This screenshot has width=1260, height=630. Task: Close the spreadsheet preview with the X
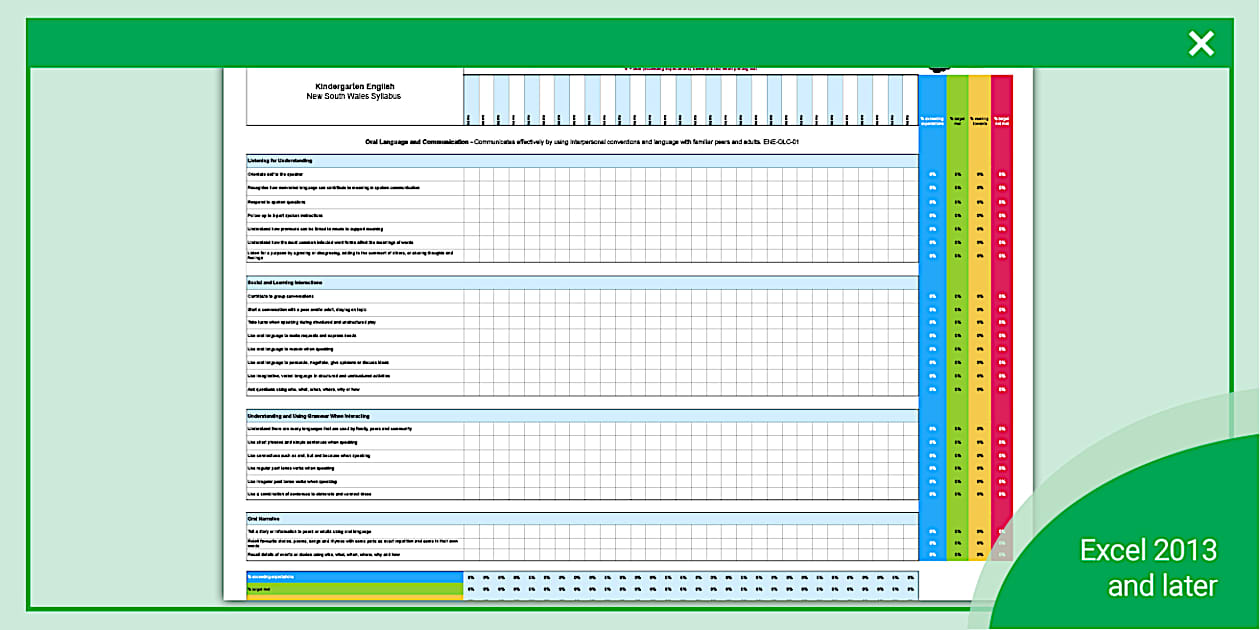tap(1199, 43)
